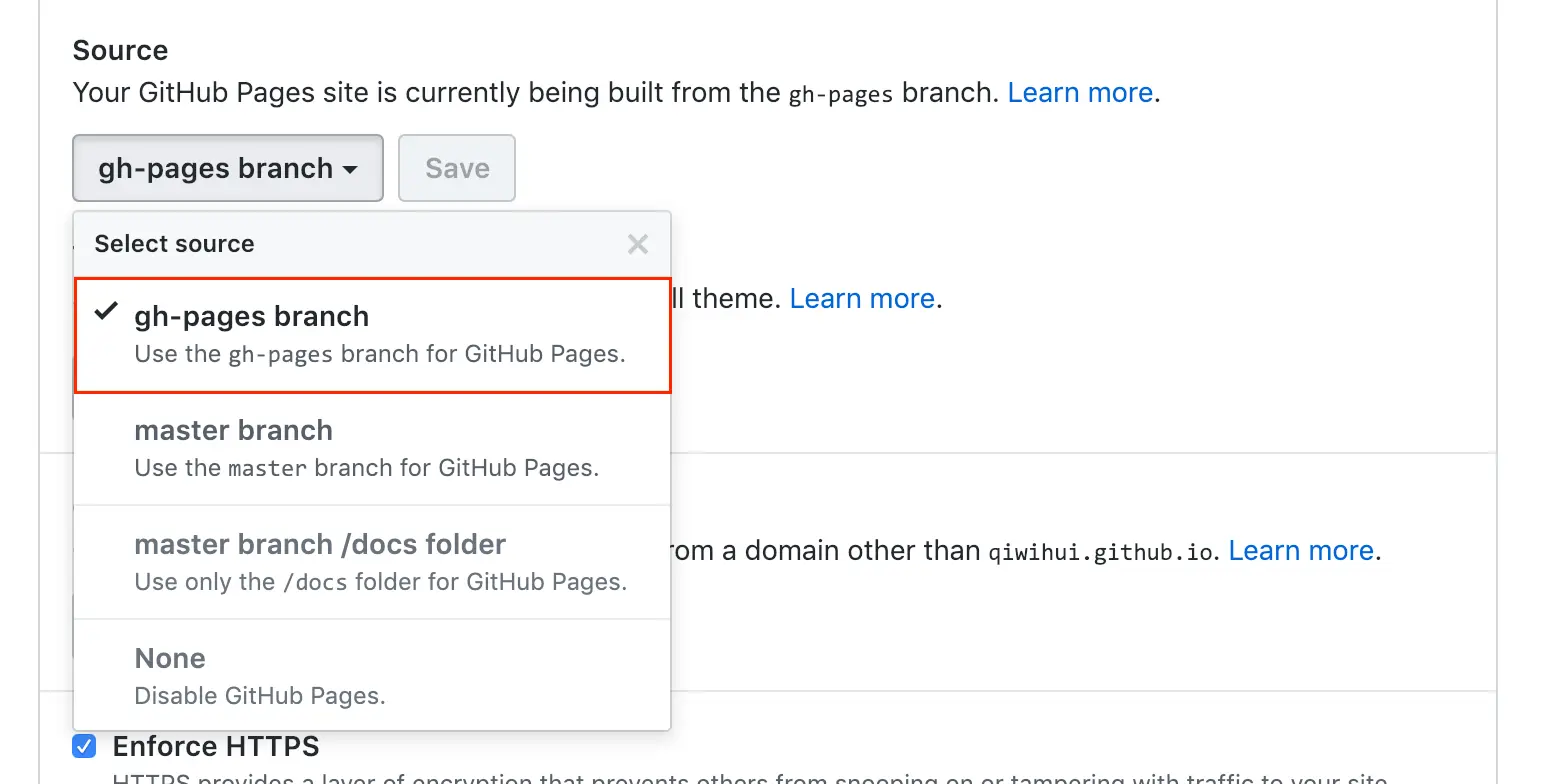This screenshot has height=784, width=1550.
Task: Click the X to close Select source popup
Action: (x=637, y=243)
